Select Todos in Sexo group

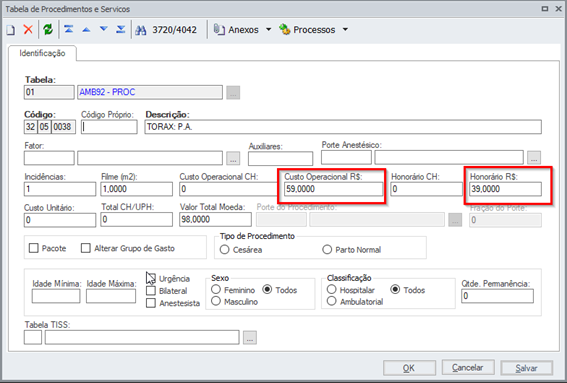click(x=267, y=289)
